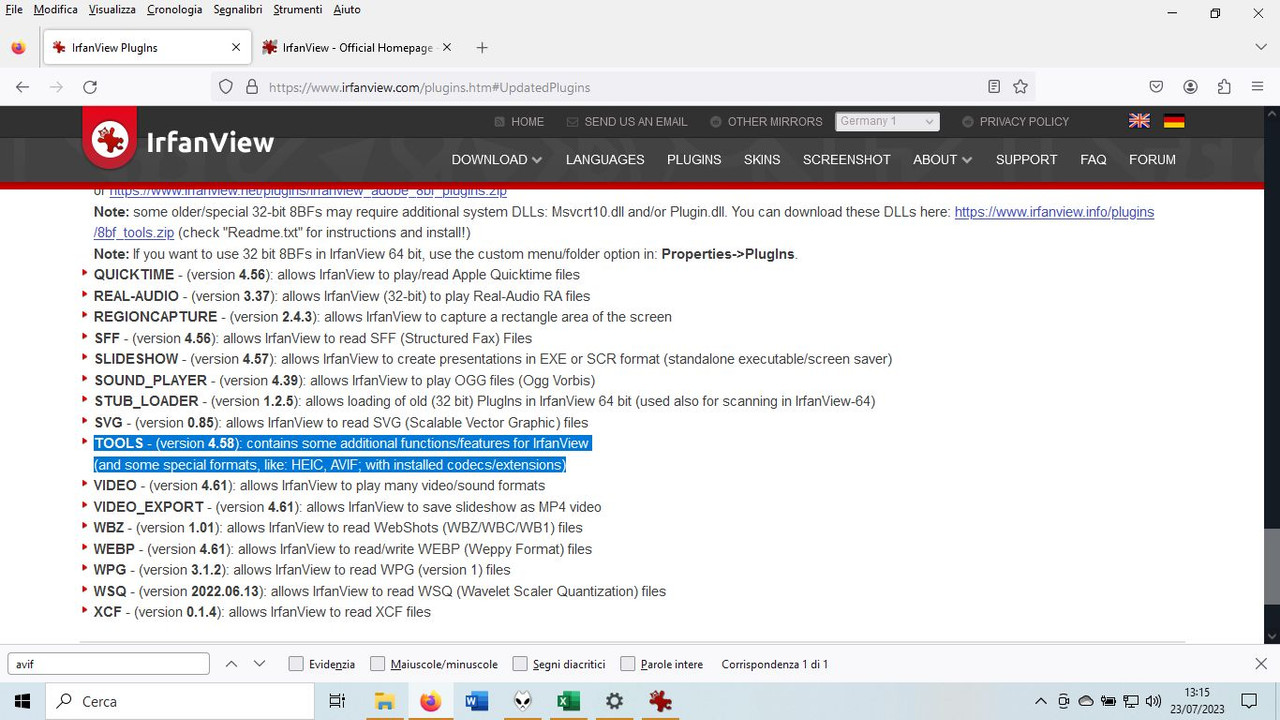
Task: Bookmark this page with the star icon
Action: [1020, 87]
